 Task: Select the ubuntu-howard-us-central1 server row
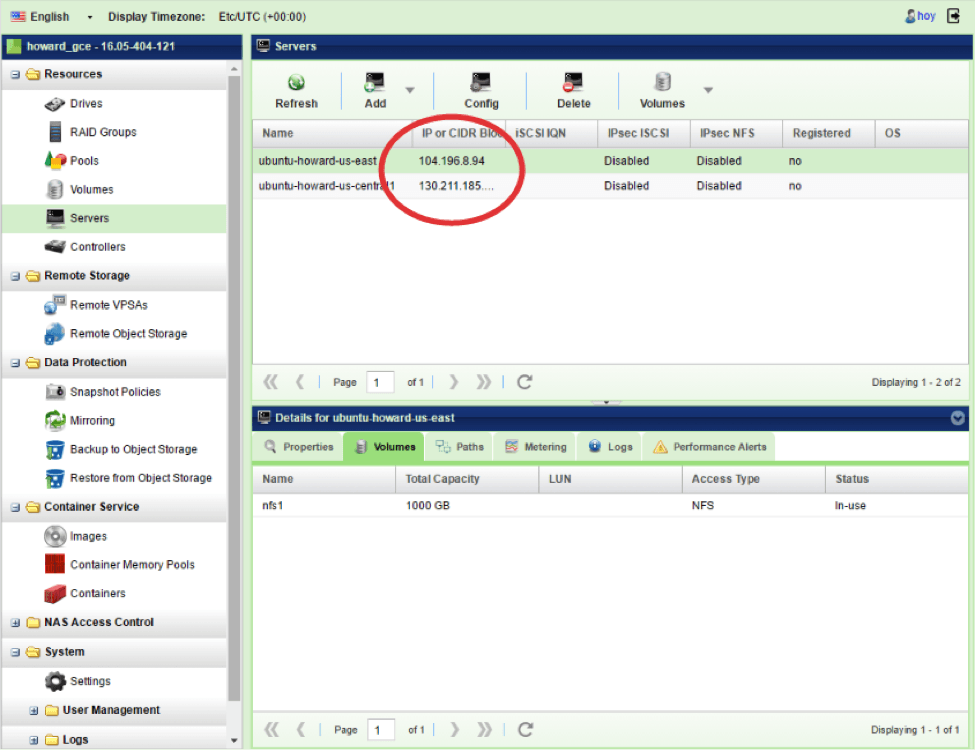click(326, 186)
